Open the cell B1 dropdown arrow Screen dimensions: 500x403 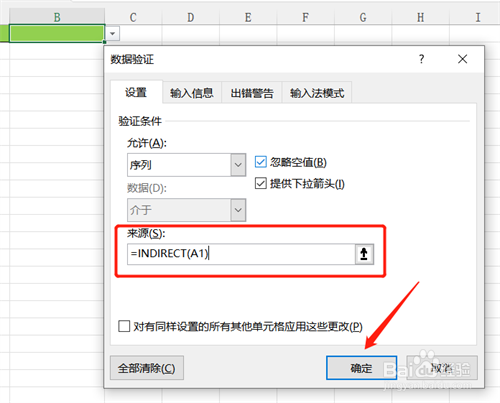[113, 34]
